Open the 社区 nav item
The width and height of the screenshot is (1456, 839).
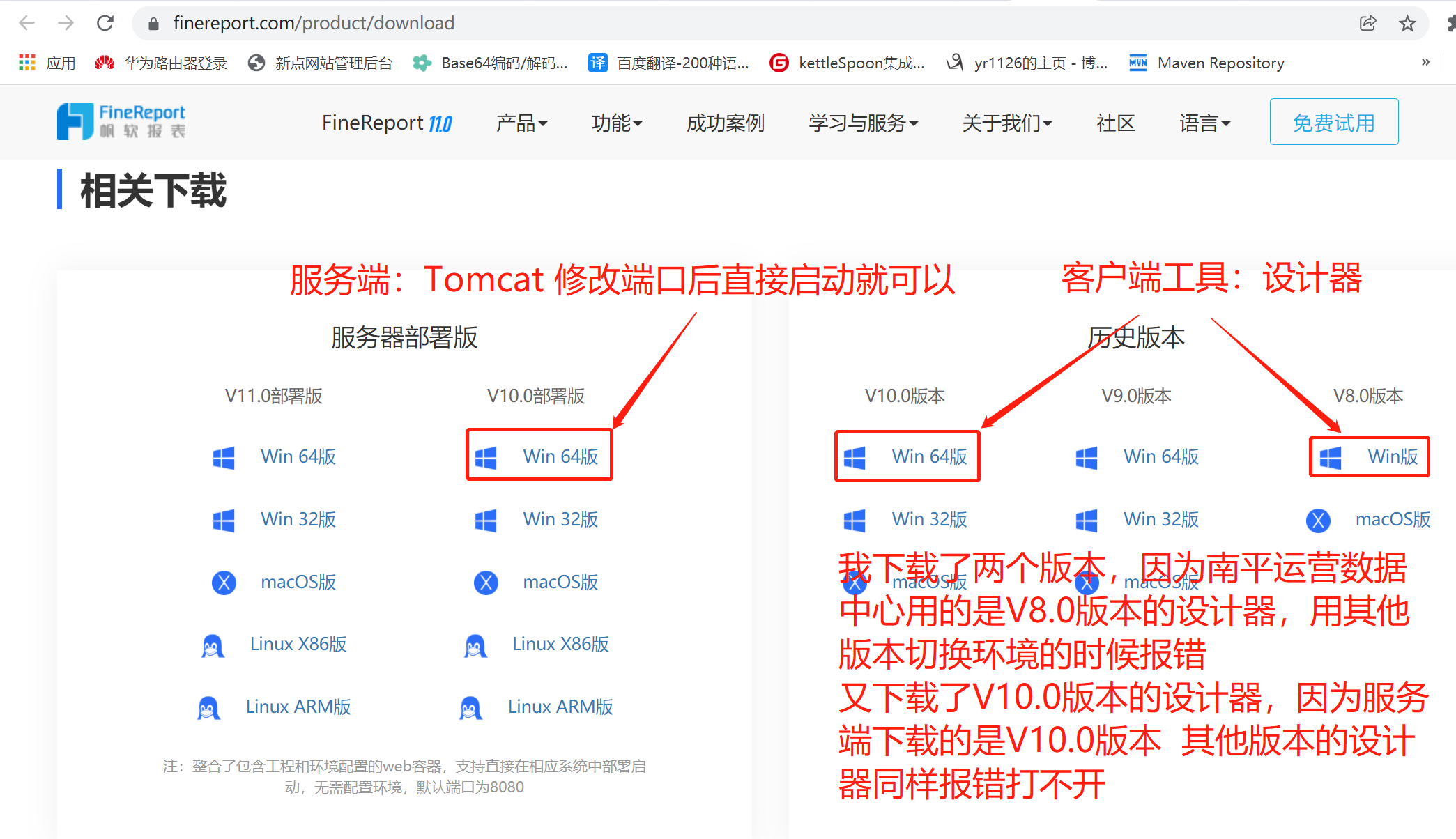tap(1115, 123)
